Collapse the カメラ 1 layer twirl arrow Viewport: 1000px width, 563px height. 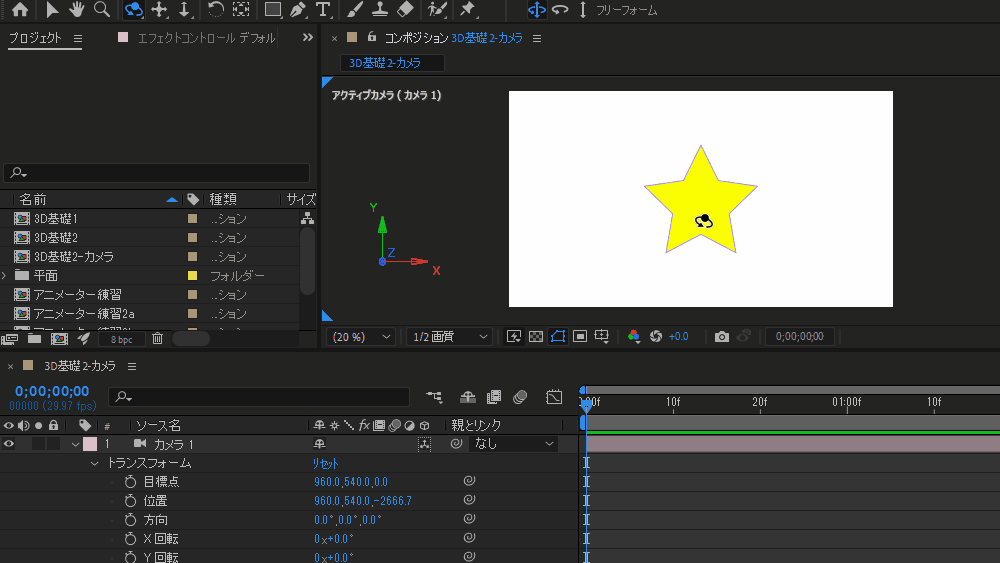point(75,444)
